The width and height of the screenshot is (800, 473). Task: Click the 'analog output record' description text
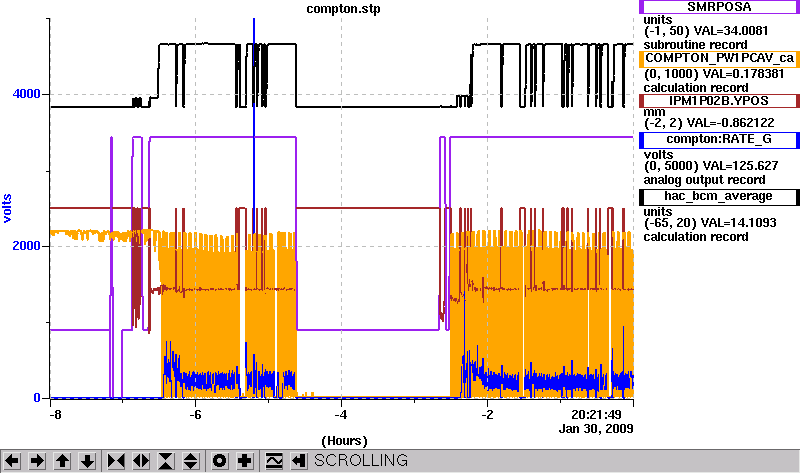click(704, 180)
